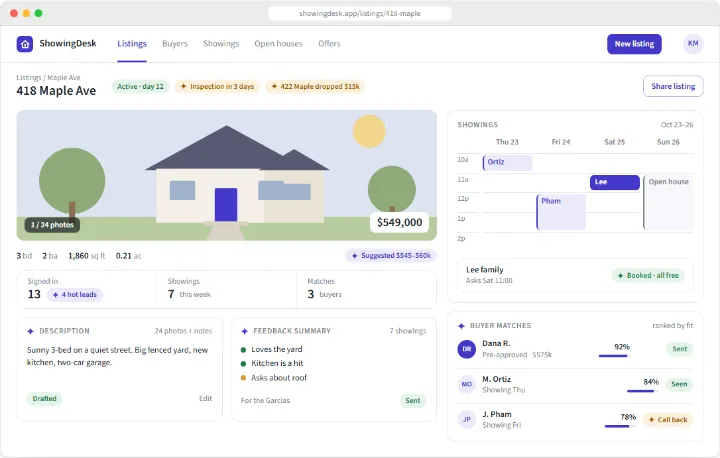Open the Lee showing on Saturday
The image size is (720, 458).
click(x=615, y=182)
